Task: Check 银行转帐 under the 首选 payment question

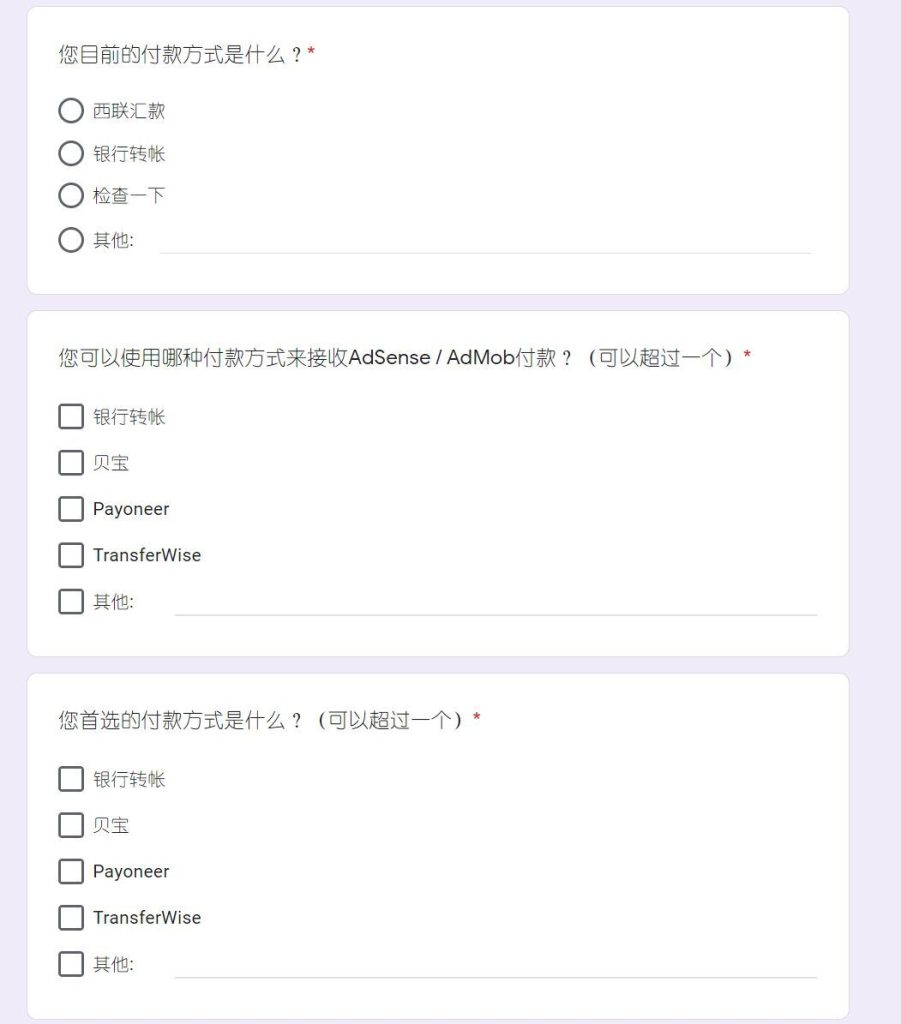Action: point(71,779)
